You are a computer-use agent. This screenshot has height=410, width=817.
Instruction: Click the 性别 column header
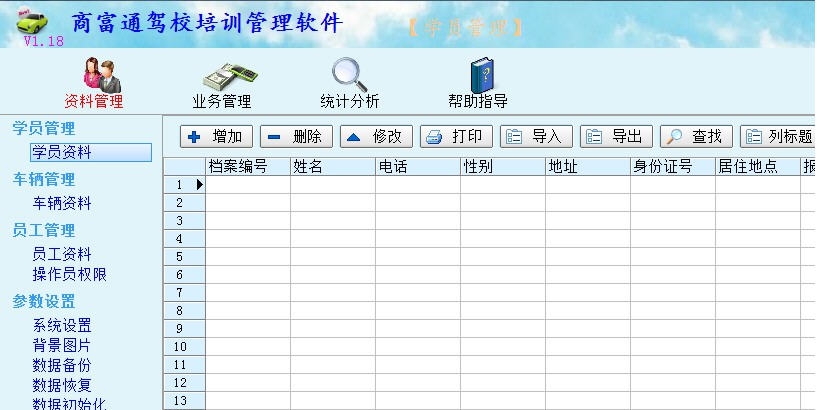503,167
